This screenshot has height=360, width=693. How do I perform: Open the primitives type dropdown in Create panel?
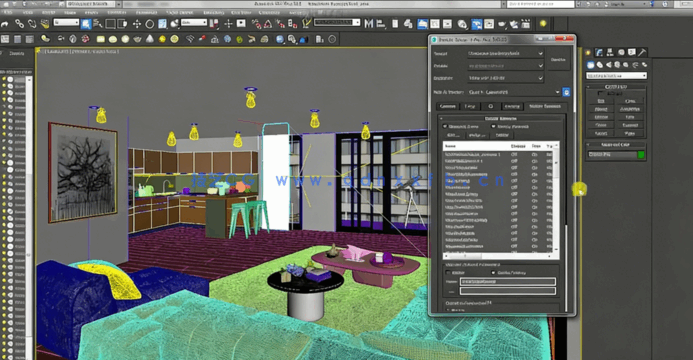point(617,76)
